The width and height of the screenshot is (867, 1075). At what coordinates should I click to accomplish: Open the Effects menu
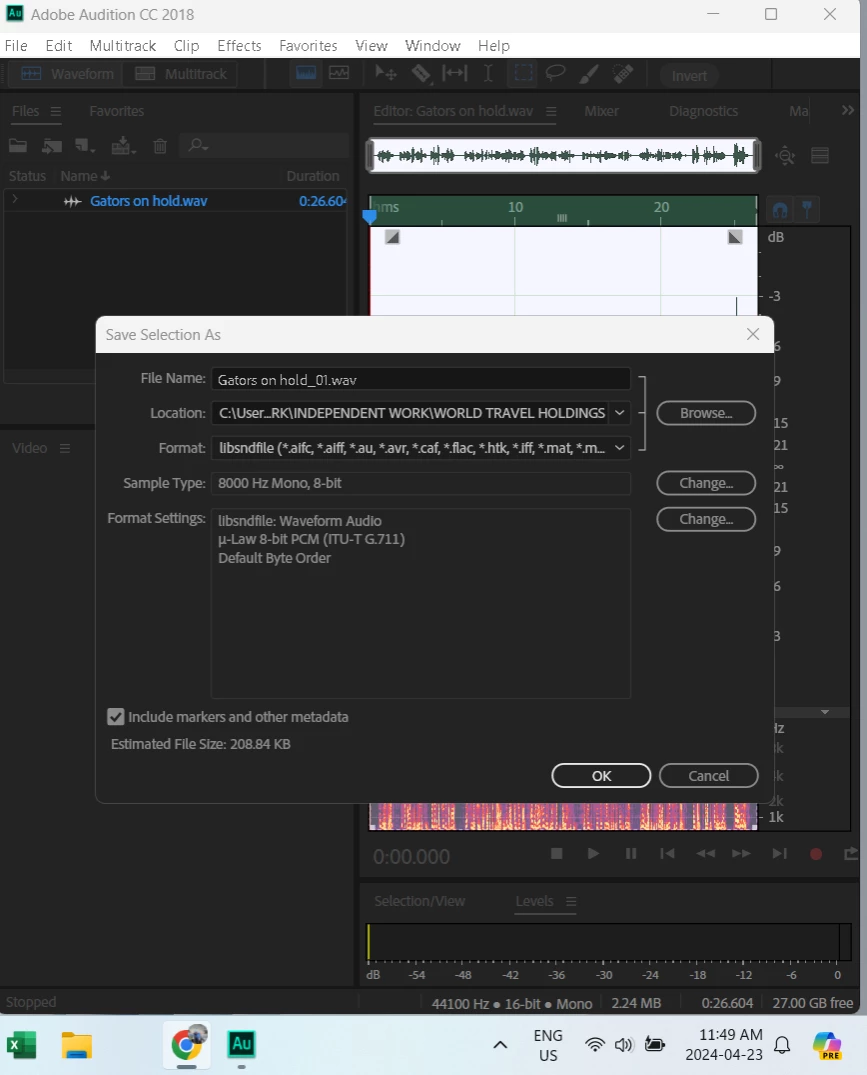pos(239,46)
